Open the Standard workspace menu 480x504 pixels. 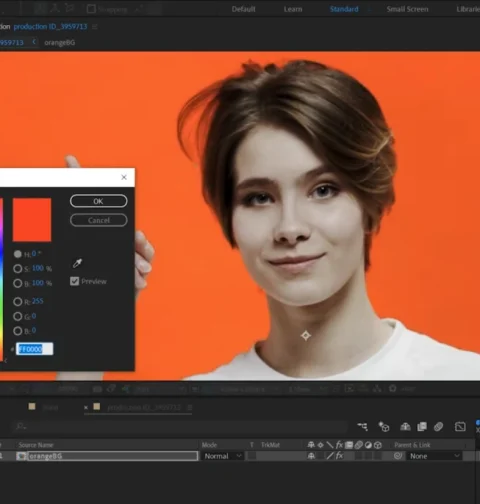pyautogui.click(x=369, y=9)
